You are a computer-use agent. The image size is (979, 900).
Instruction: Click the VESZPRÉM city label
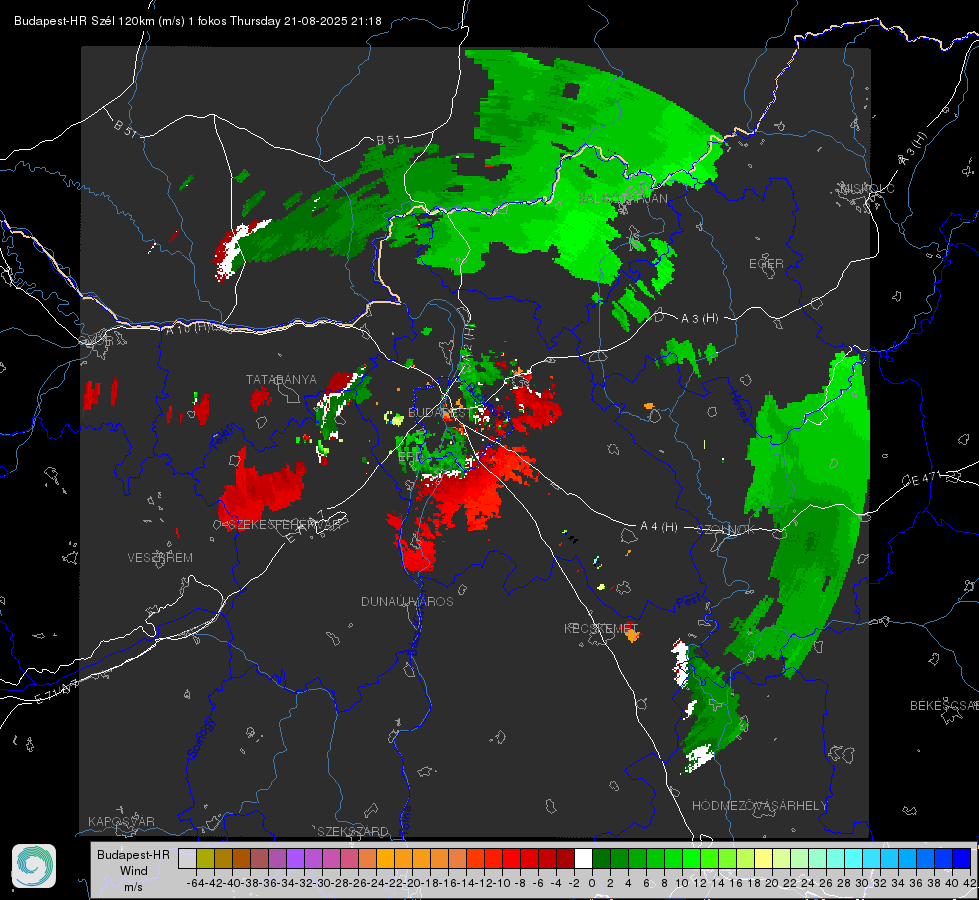160,558
